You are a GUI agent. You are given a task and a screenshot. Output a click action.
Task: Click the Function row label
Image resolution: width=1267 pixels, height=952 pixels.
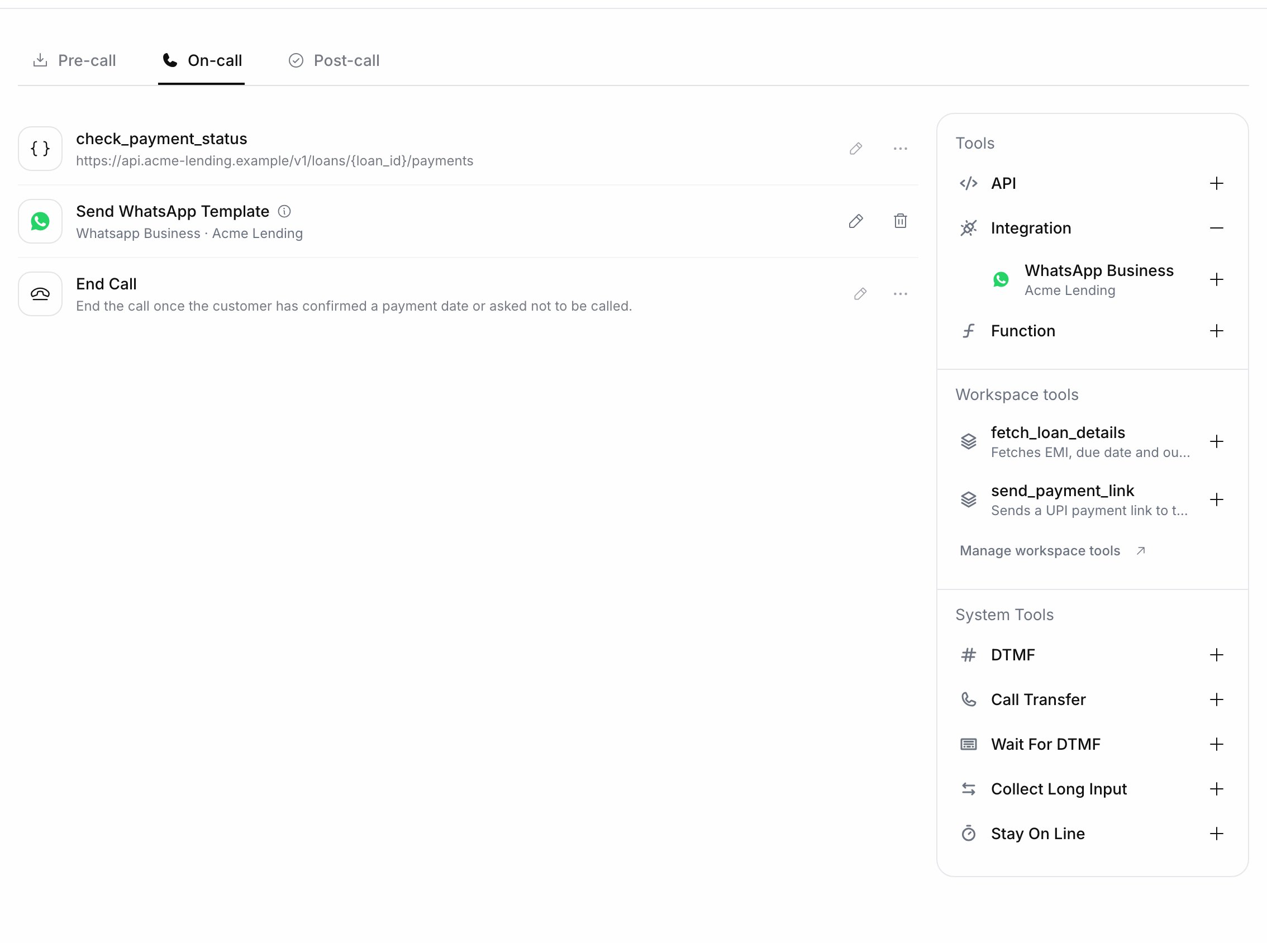(1023, 331)
